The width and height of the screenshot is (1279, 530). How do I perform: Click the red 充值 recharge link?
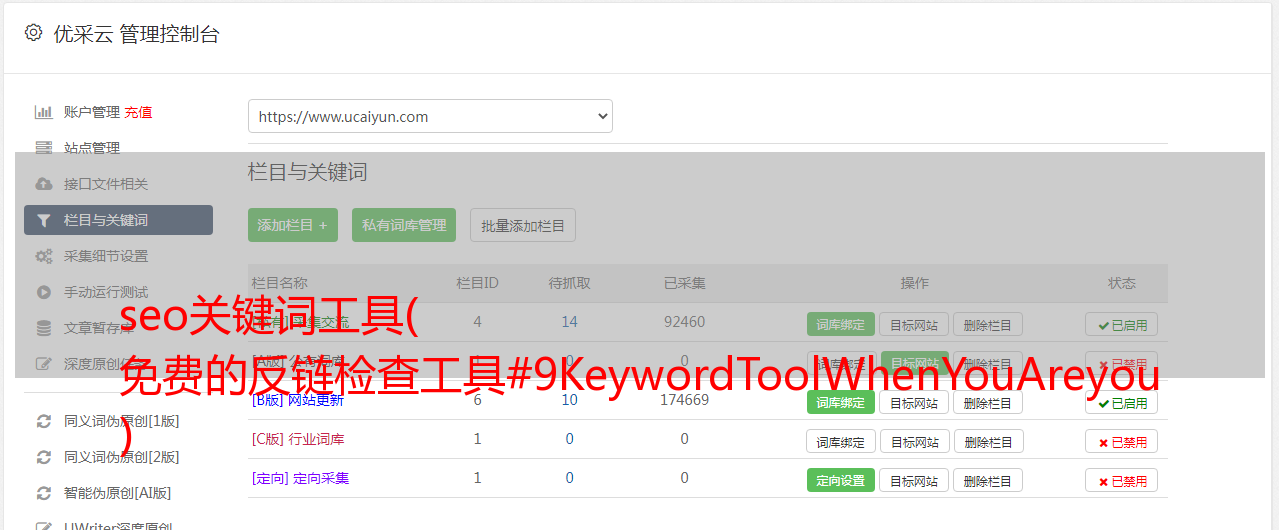(139, 112)
